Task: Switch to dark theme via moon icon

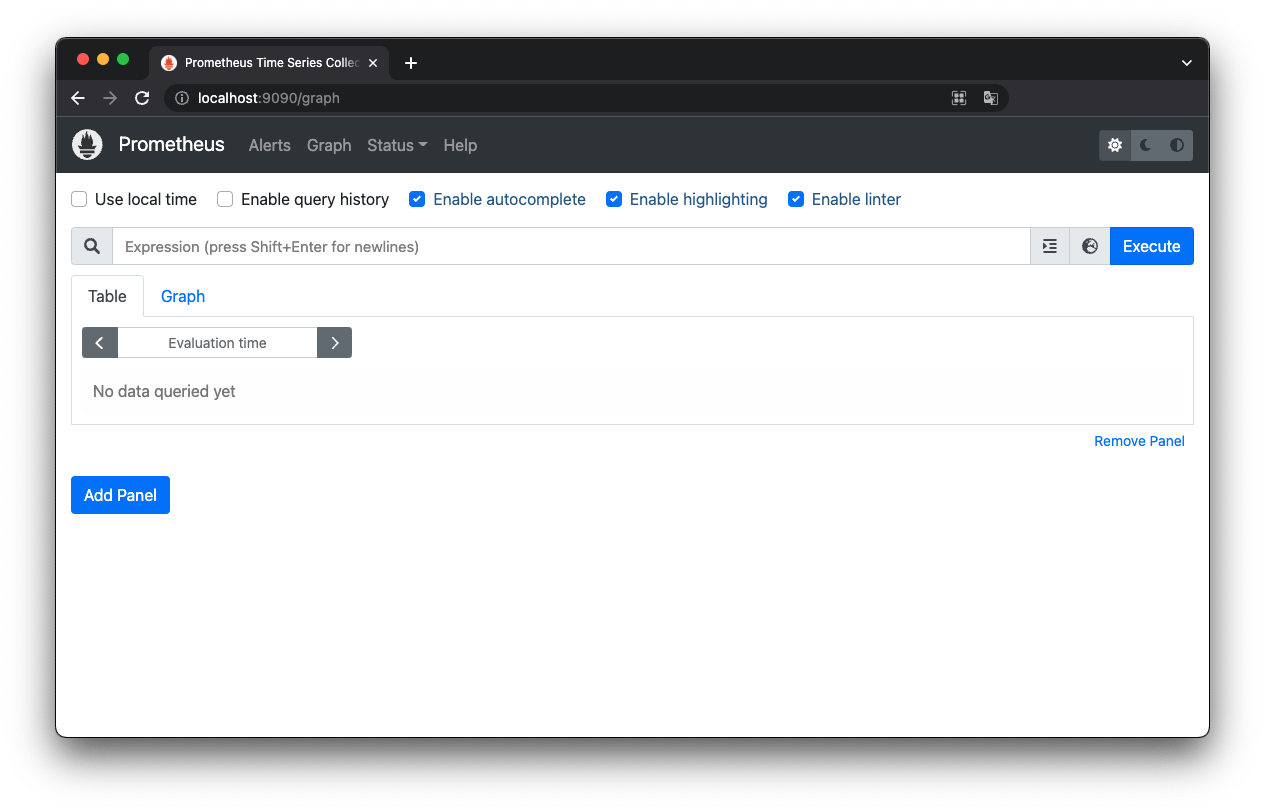Action: [1145, 145]
